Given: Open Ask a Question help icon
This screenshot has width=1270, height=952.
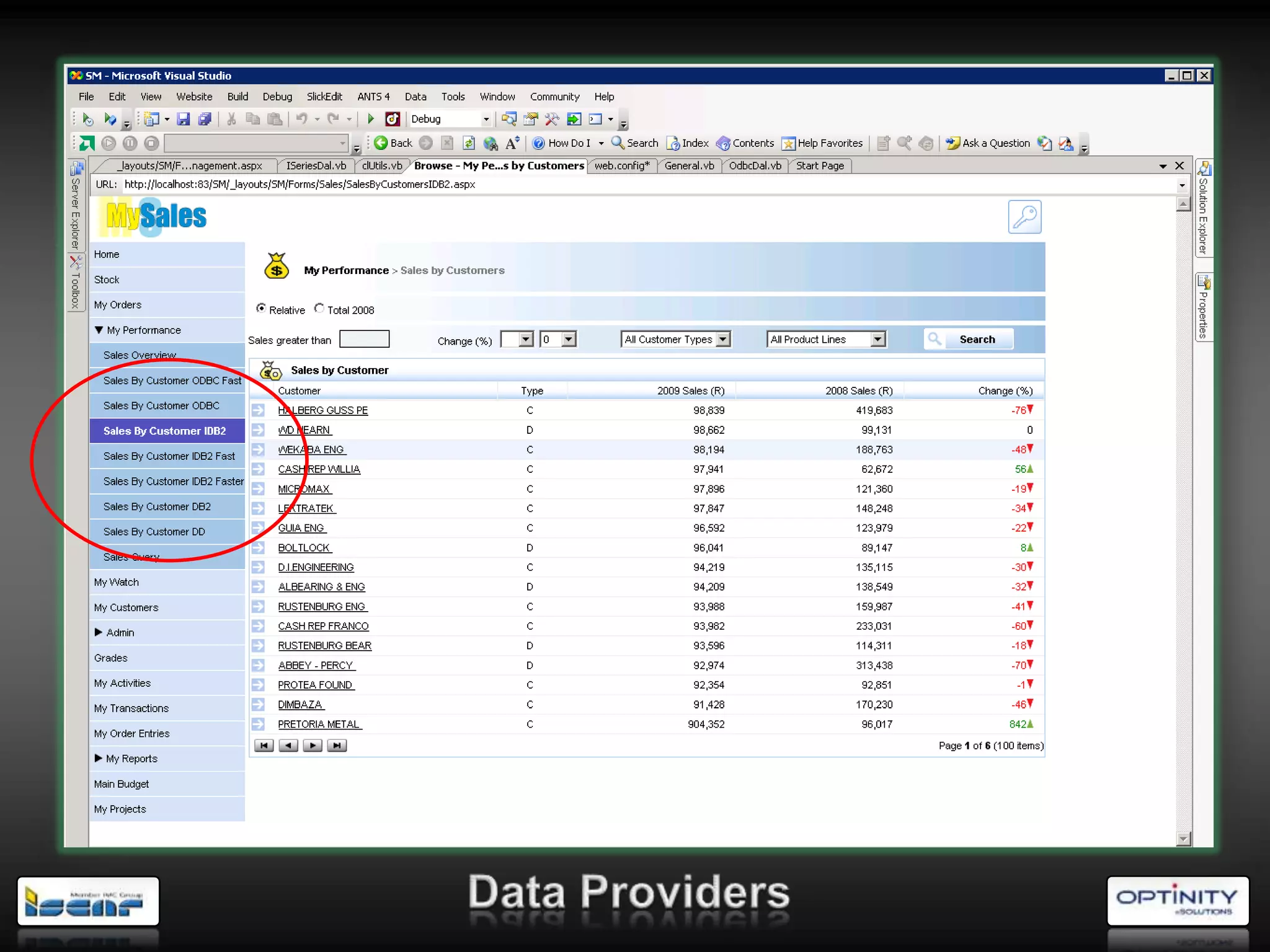Looking at the screenshot, I should [x=952, y=143].
